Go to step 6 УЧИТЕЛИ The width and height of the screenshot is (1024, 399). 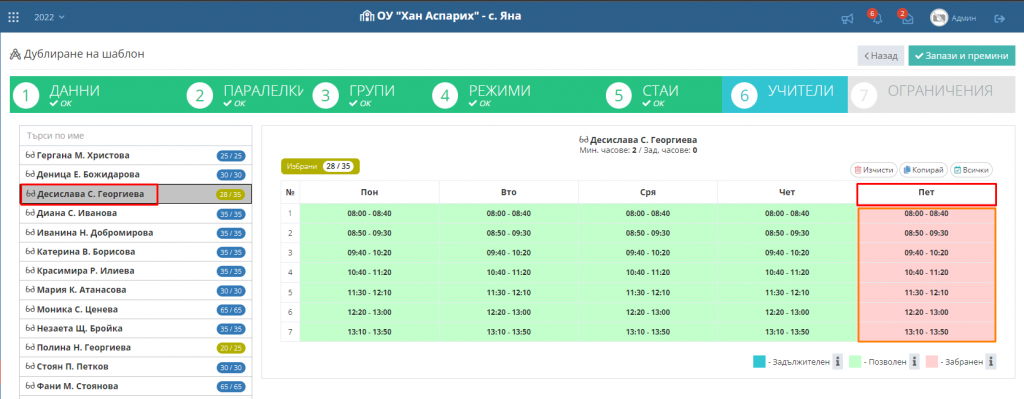tap(785, 95)
